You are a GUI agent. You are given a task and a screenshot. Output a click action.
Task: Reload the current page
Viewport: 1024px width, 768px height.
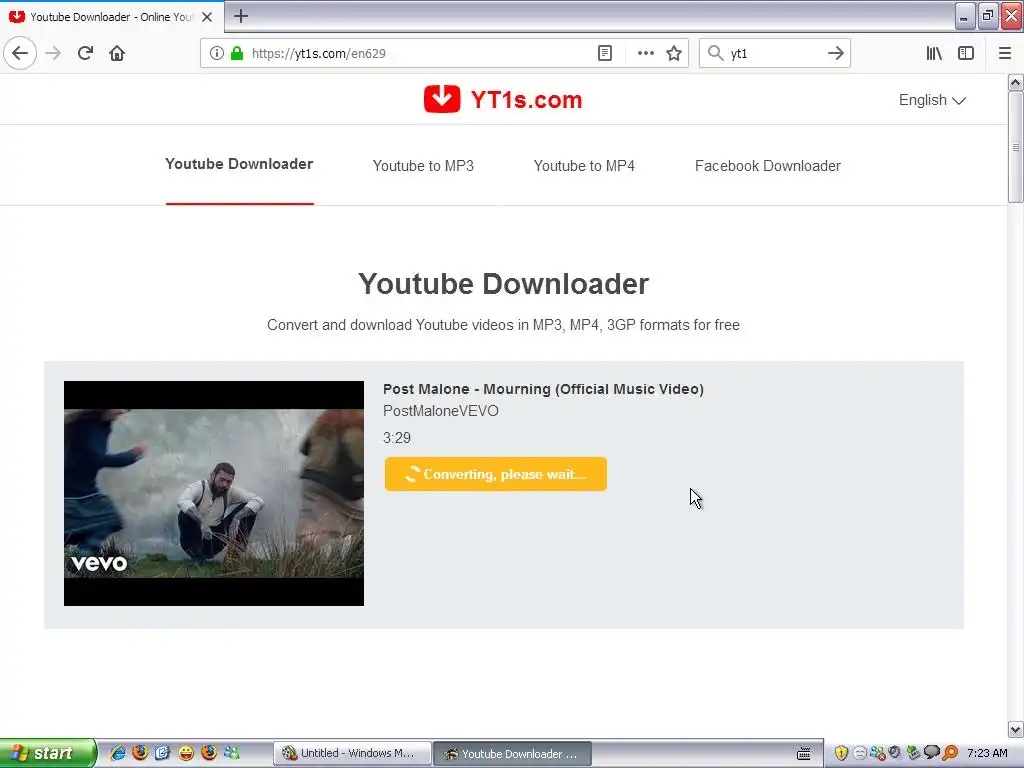(85, 53)
